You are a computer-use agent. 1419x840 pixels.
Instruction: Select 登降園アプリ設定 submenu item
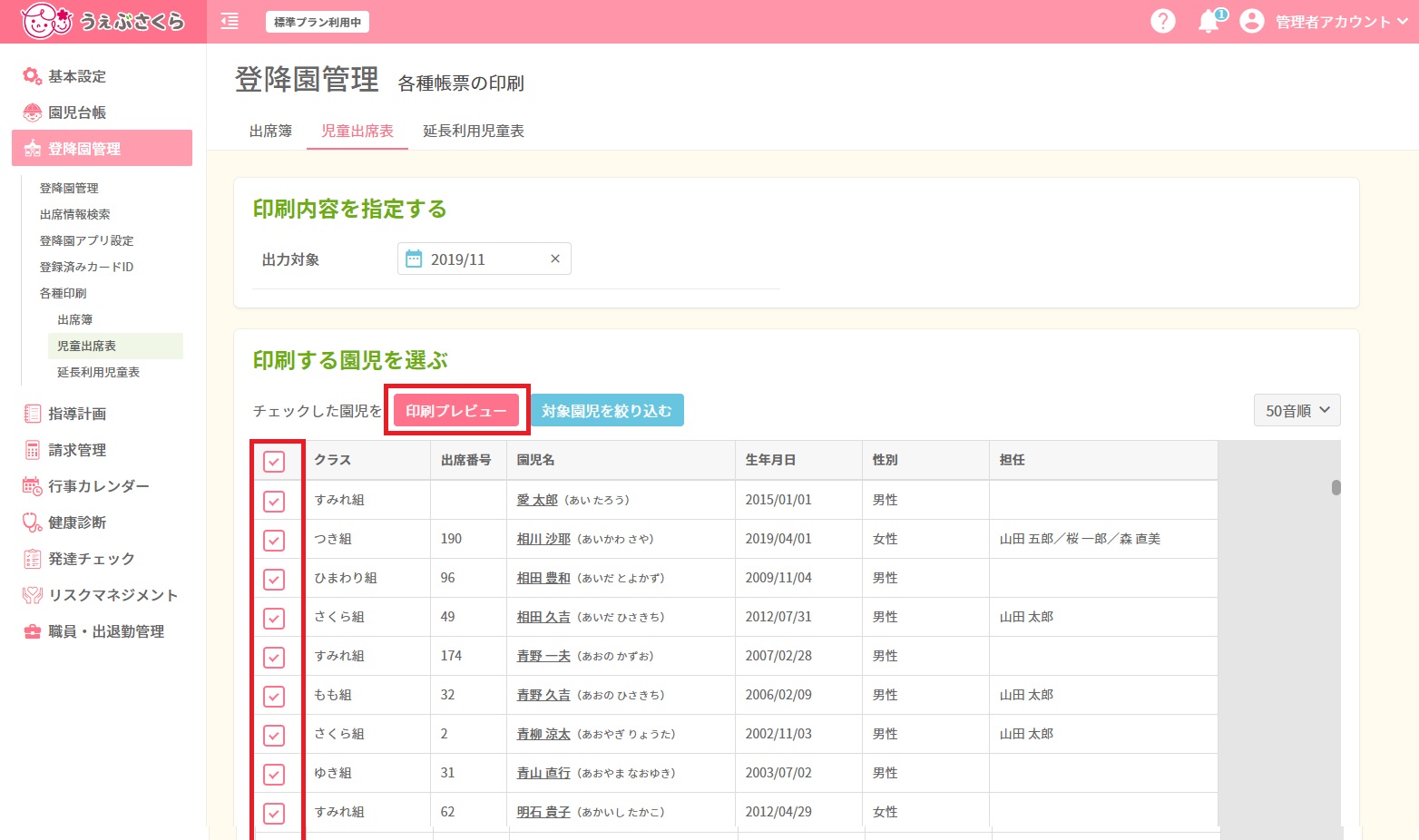pyautogui.click(x=86, y=240)
